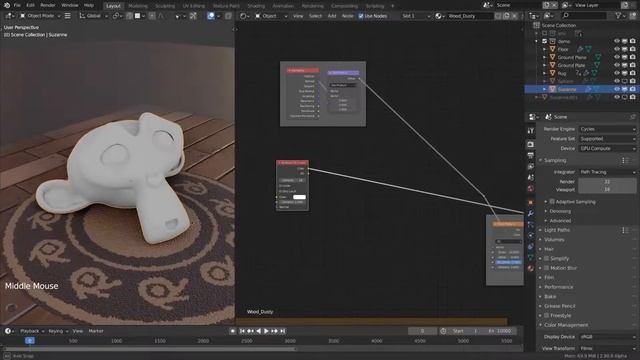Click the white Color swatch on the red node
This screenshot has height=360, width=640.
[299, 197]
